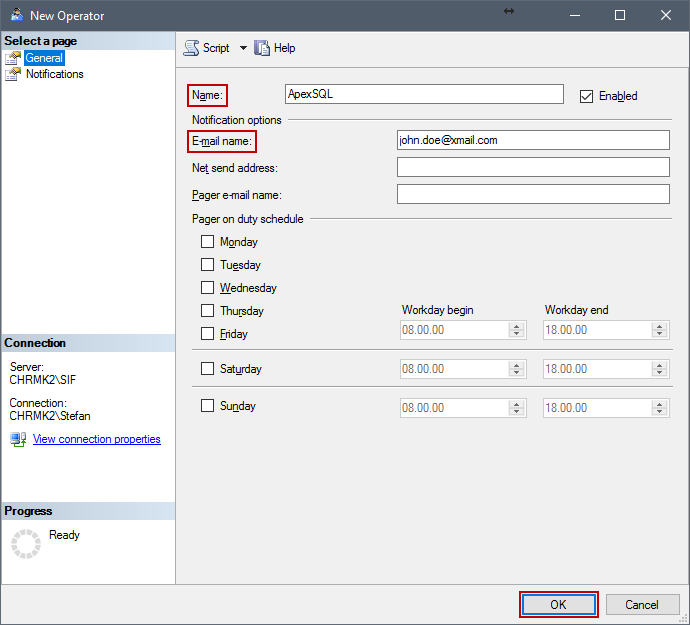The height and width of the screenshot is (625, 690).
Task: Click the resize grip in the dialog corner
Action: [x=684, y=619]
